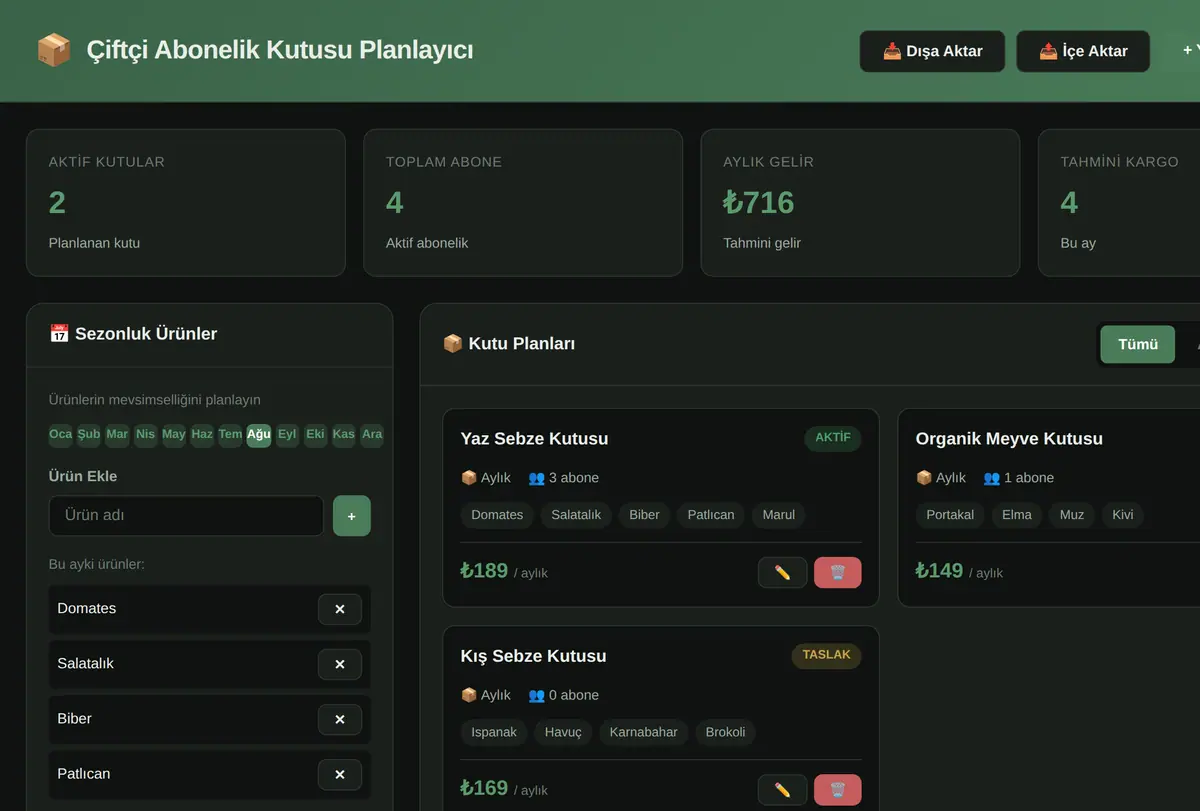Click the Salatalık tag in Yaz Sebze Kutusu
Screen dimensions: 1200x811
(x=576, y=515)
